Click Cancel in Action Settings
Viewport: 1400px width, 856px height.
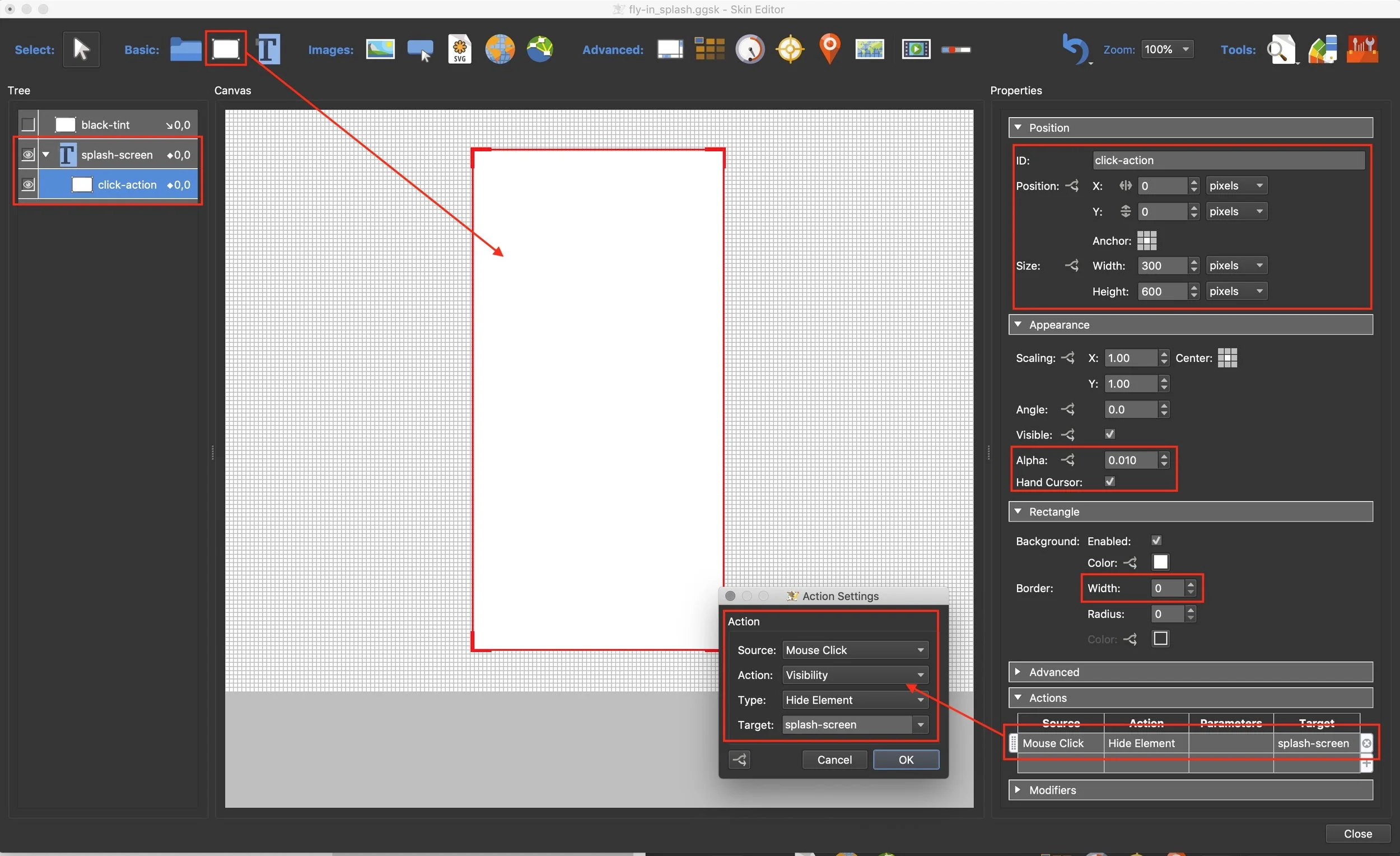834,760
